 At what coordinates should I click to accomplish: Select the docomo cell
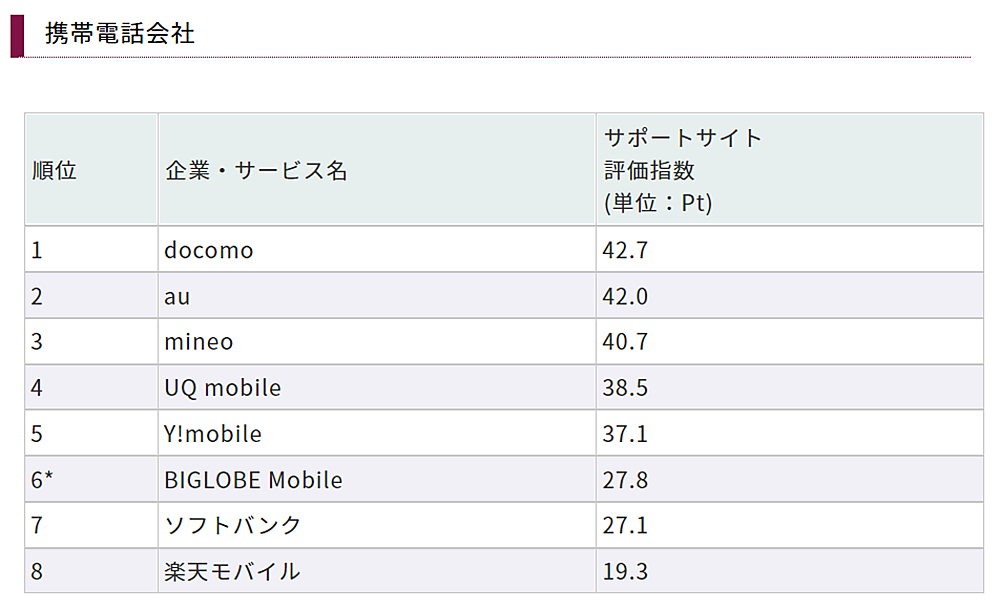(x=209, y=250)
